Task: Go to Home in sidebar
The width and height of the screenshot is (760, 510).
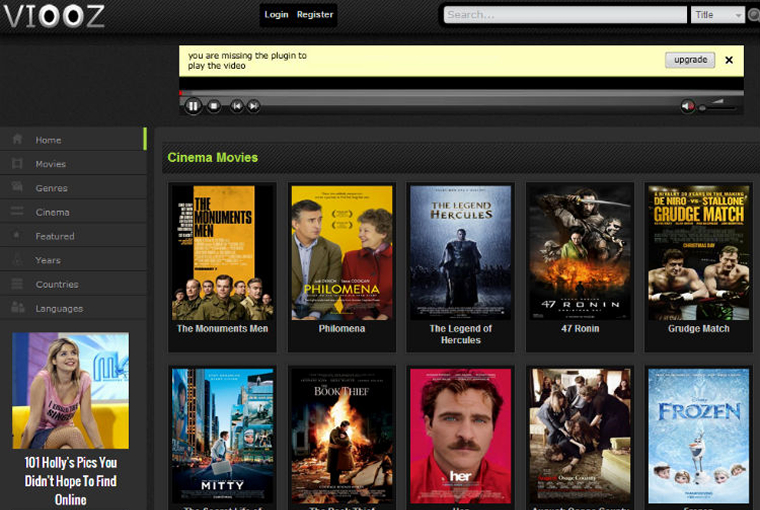Action: point(48,140)
